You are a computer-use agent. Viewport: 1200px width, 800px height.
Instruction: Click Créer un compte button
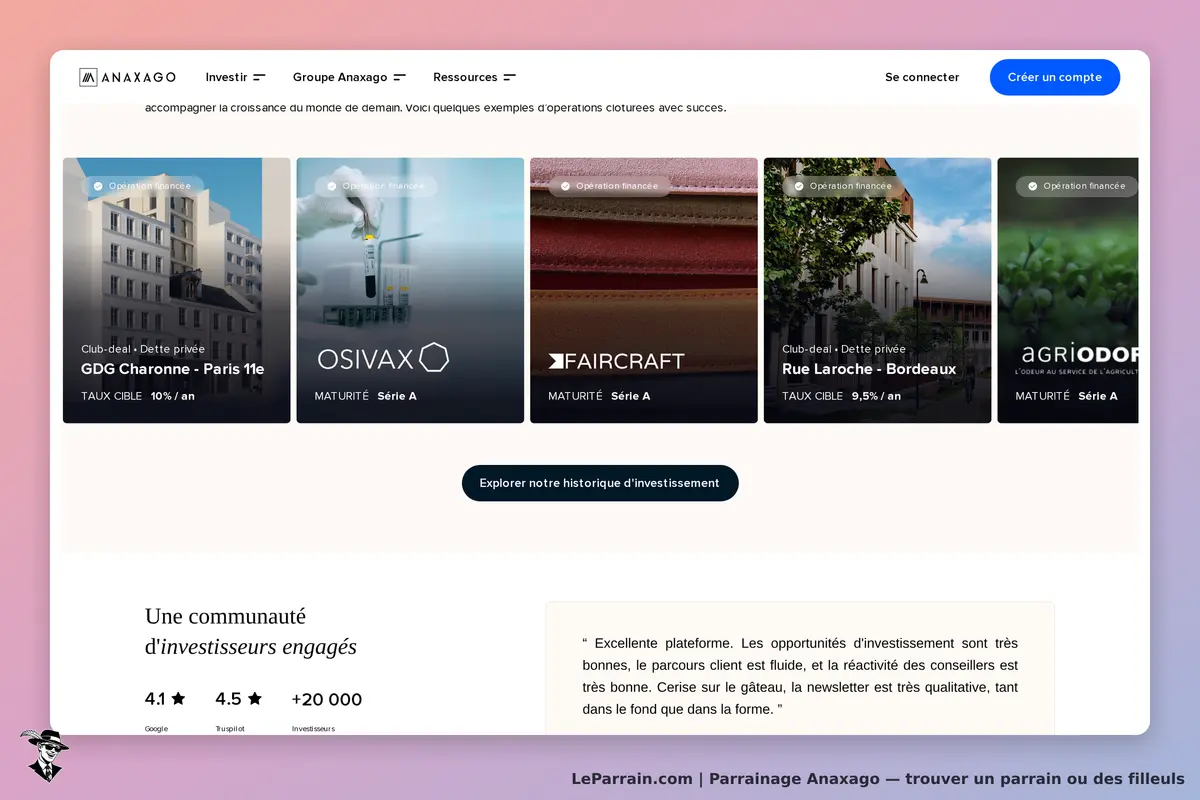[x=1055, y=77]
